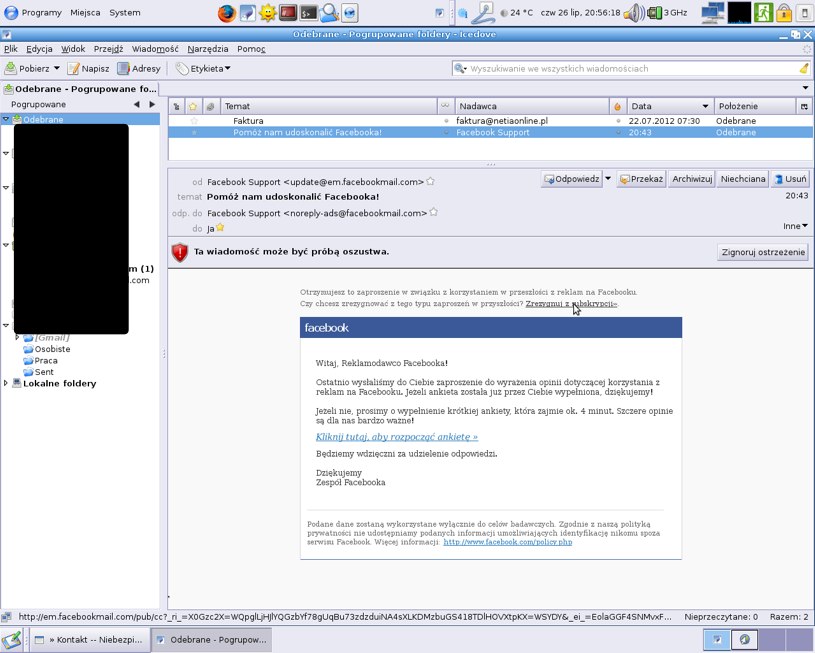815x653 pixels.
Task: Open the tab list dropdown arrow
Action: pos(805,88)
